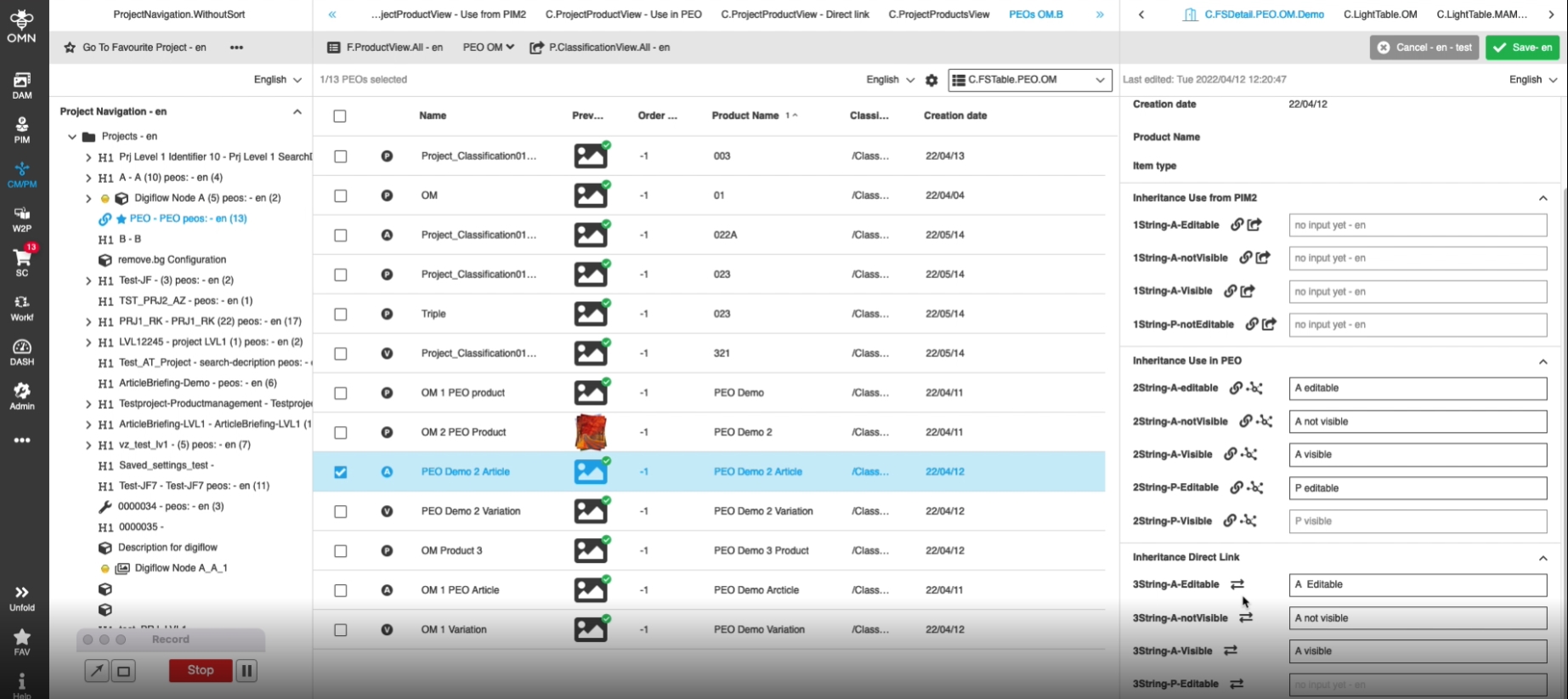Check the checkbox for the Triple row

coord(341,315)
